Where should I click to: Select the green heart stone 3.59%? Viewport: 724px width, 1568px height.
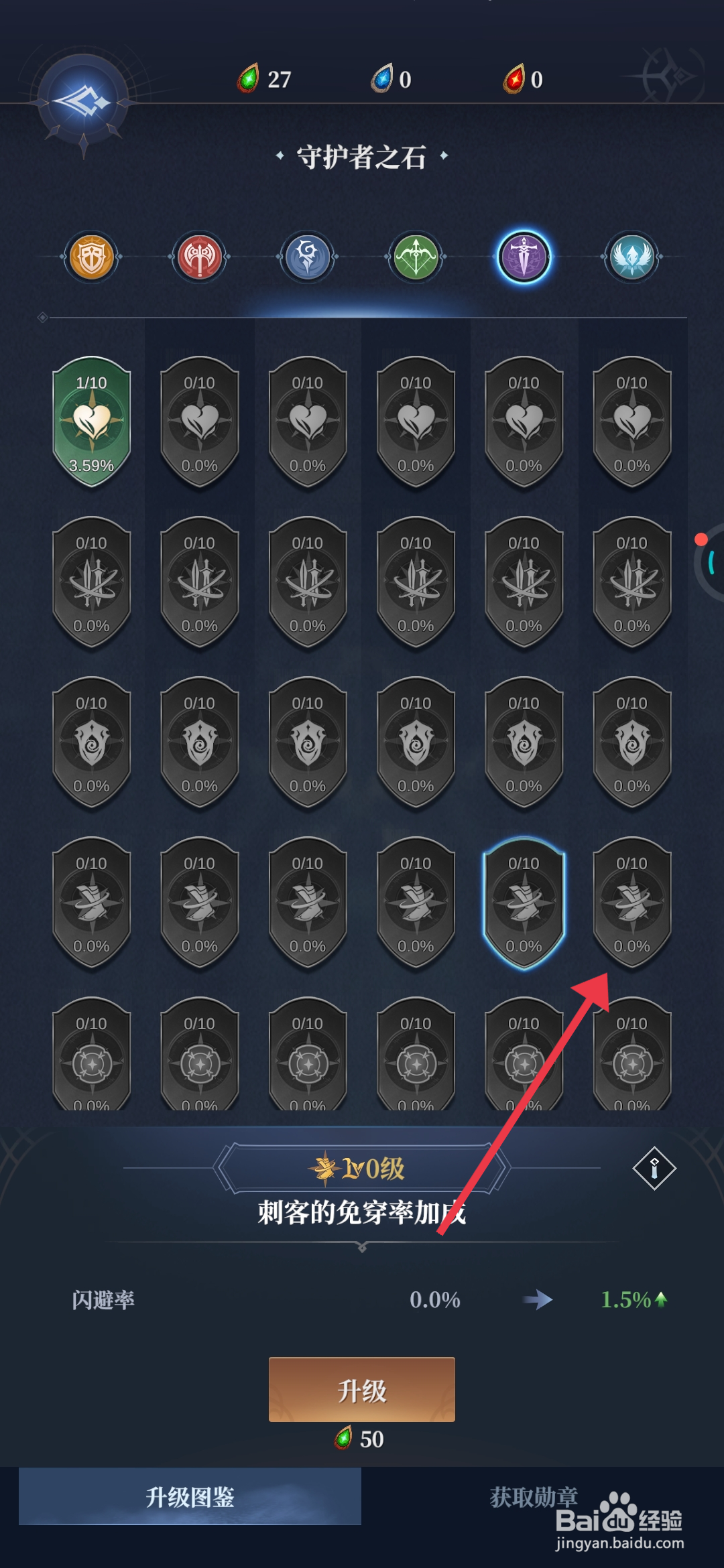[x=92, y=421]
